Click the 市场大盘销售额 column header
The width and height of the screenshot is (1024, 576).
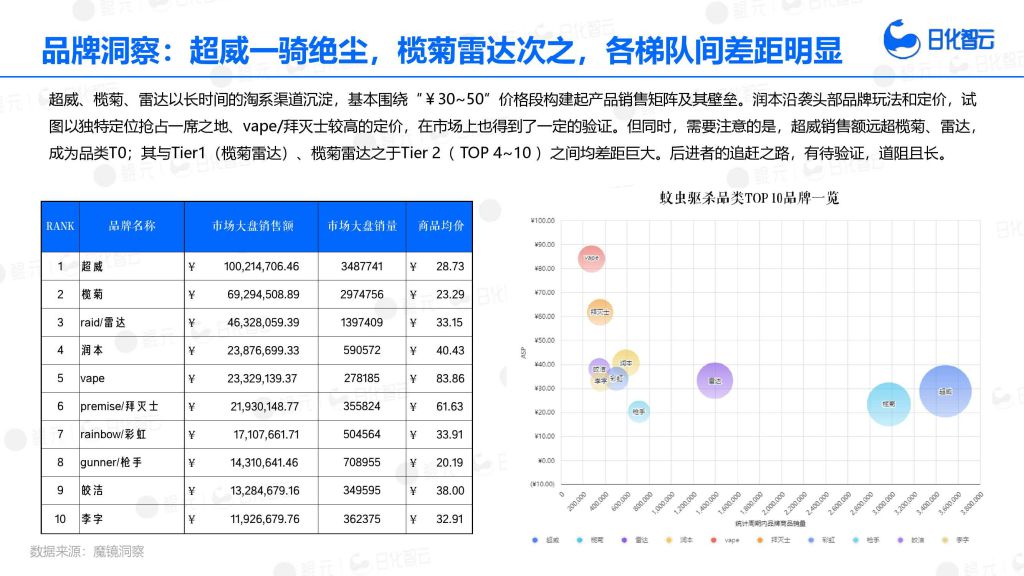pos(251,226)
